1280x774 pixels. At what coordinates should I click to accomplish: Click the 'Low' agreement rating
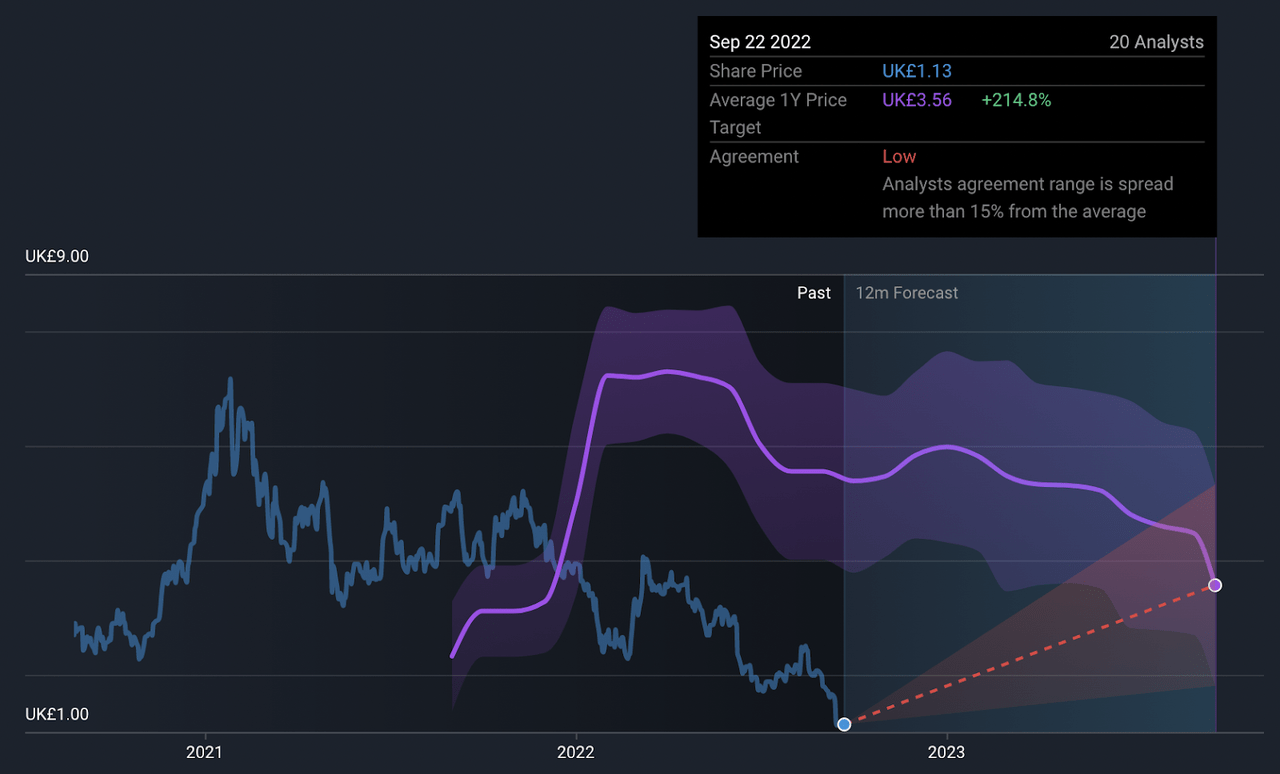[x=899, y=156]
